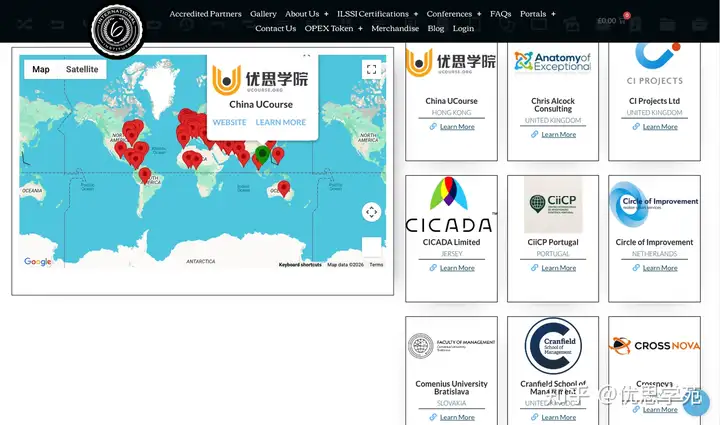Expand the Portals submenu plus sign

[554, 14]
